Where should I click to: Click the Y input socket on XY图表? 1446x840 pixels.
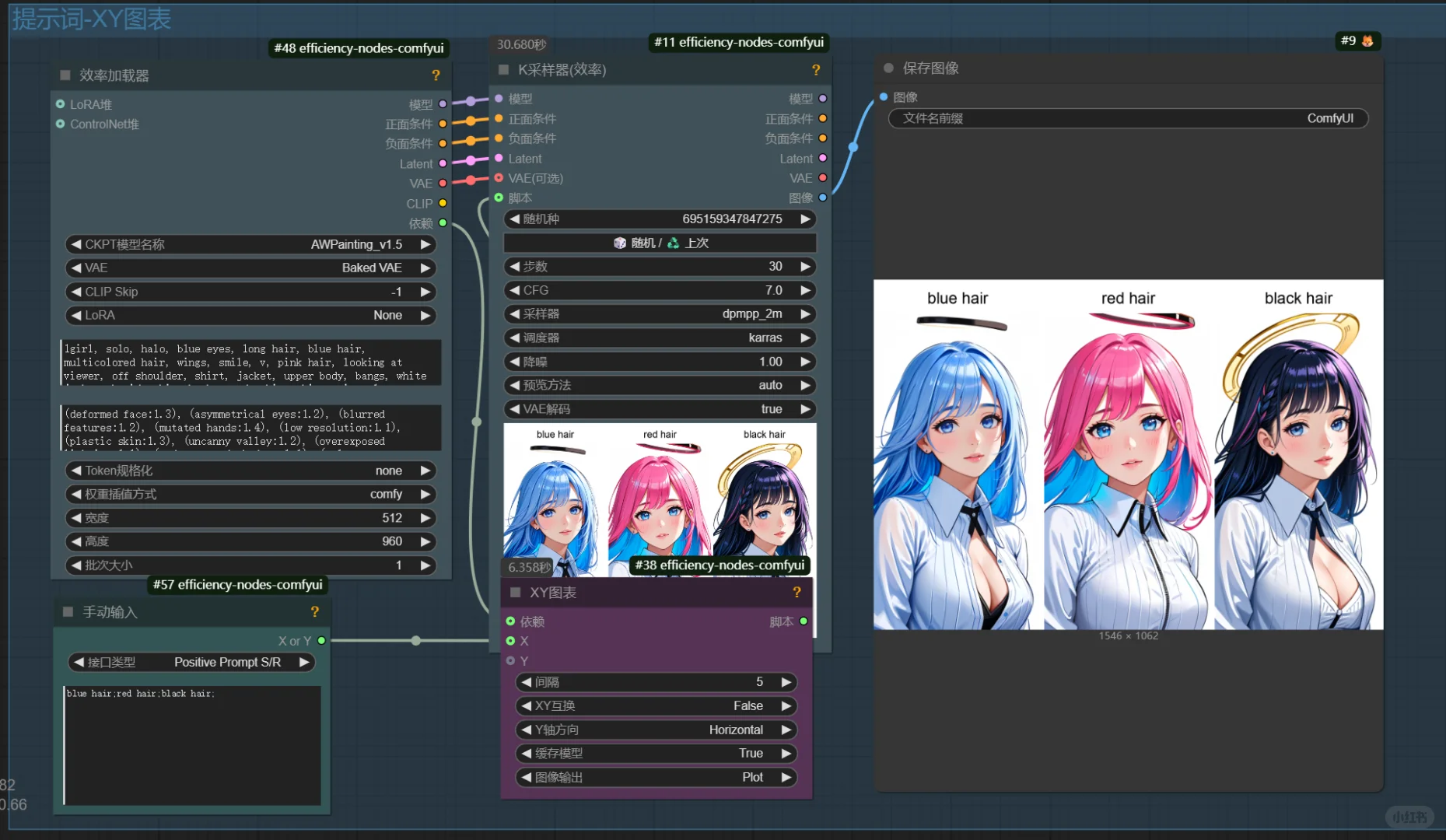(x=510, y=661)
